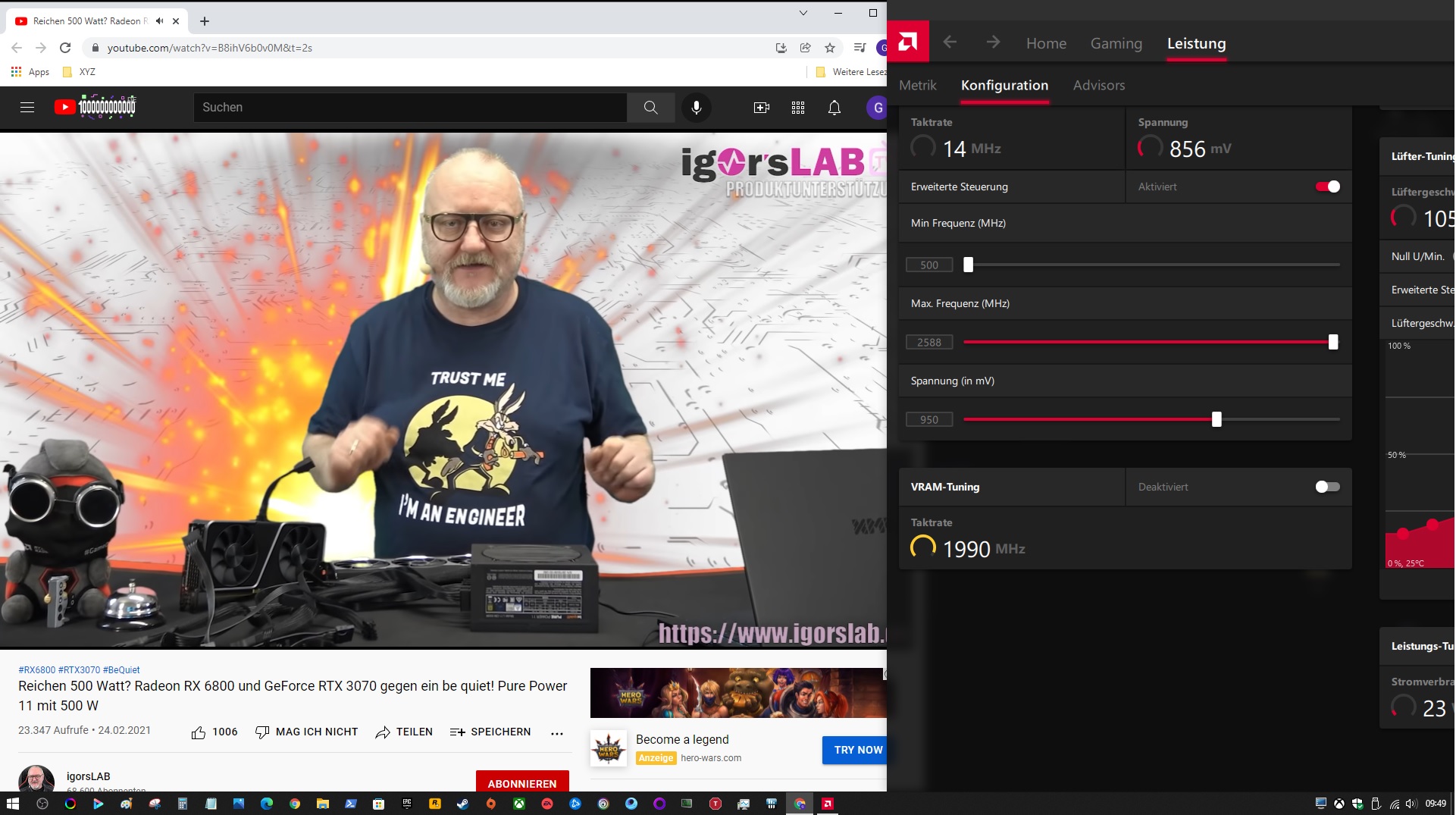Open the YouTube account avatar G
Screen dimensions: 1456x815
tap(877, 108)
